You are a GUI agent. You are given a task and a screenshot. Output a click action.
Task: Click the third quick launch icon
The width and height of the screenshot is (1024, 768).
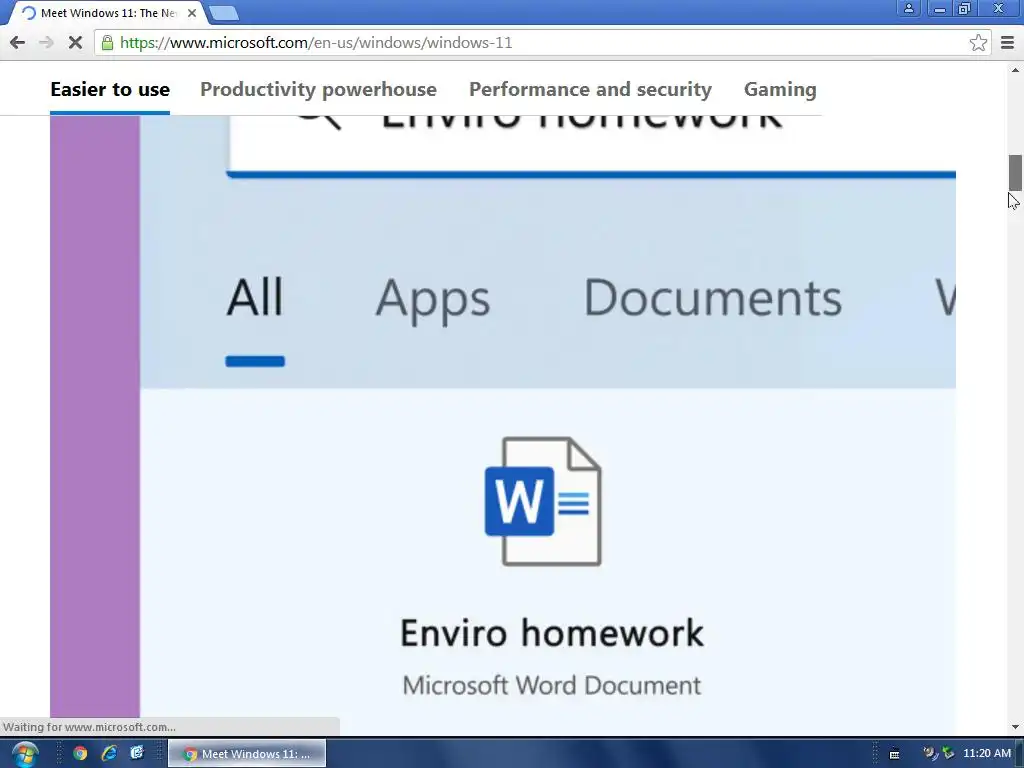point(137,754)
